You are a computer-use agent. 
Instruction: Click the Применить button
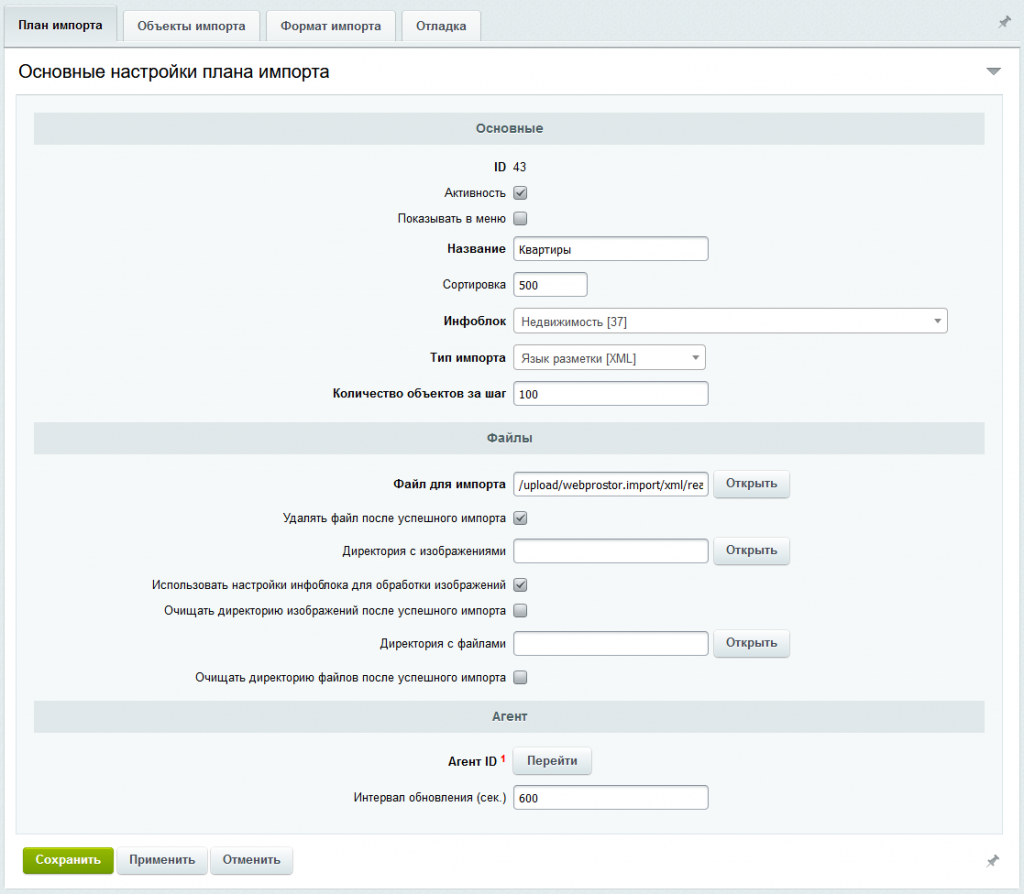[162, 860]
